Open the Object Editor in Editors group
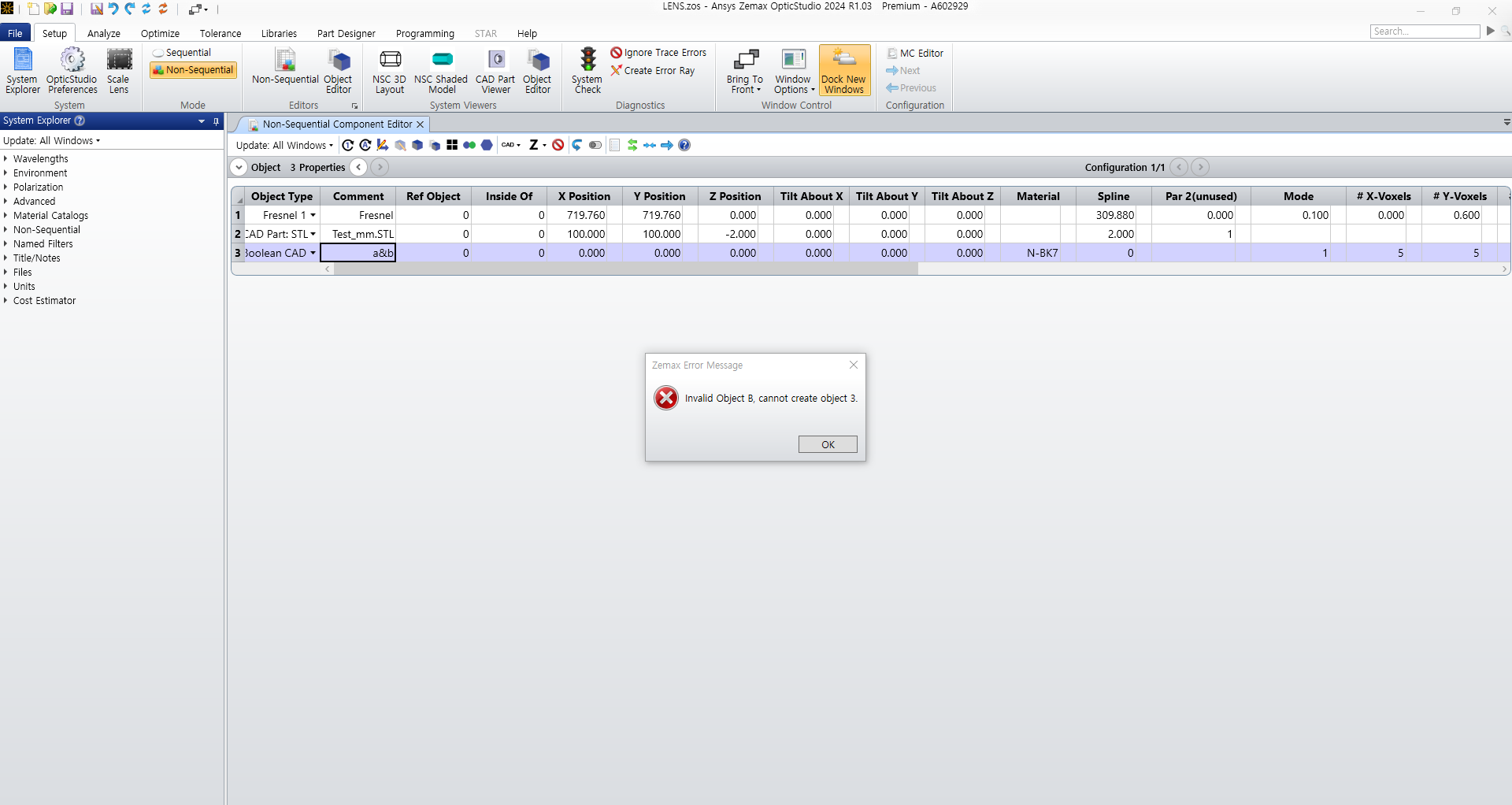 339,71
